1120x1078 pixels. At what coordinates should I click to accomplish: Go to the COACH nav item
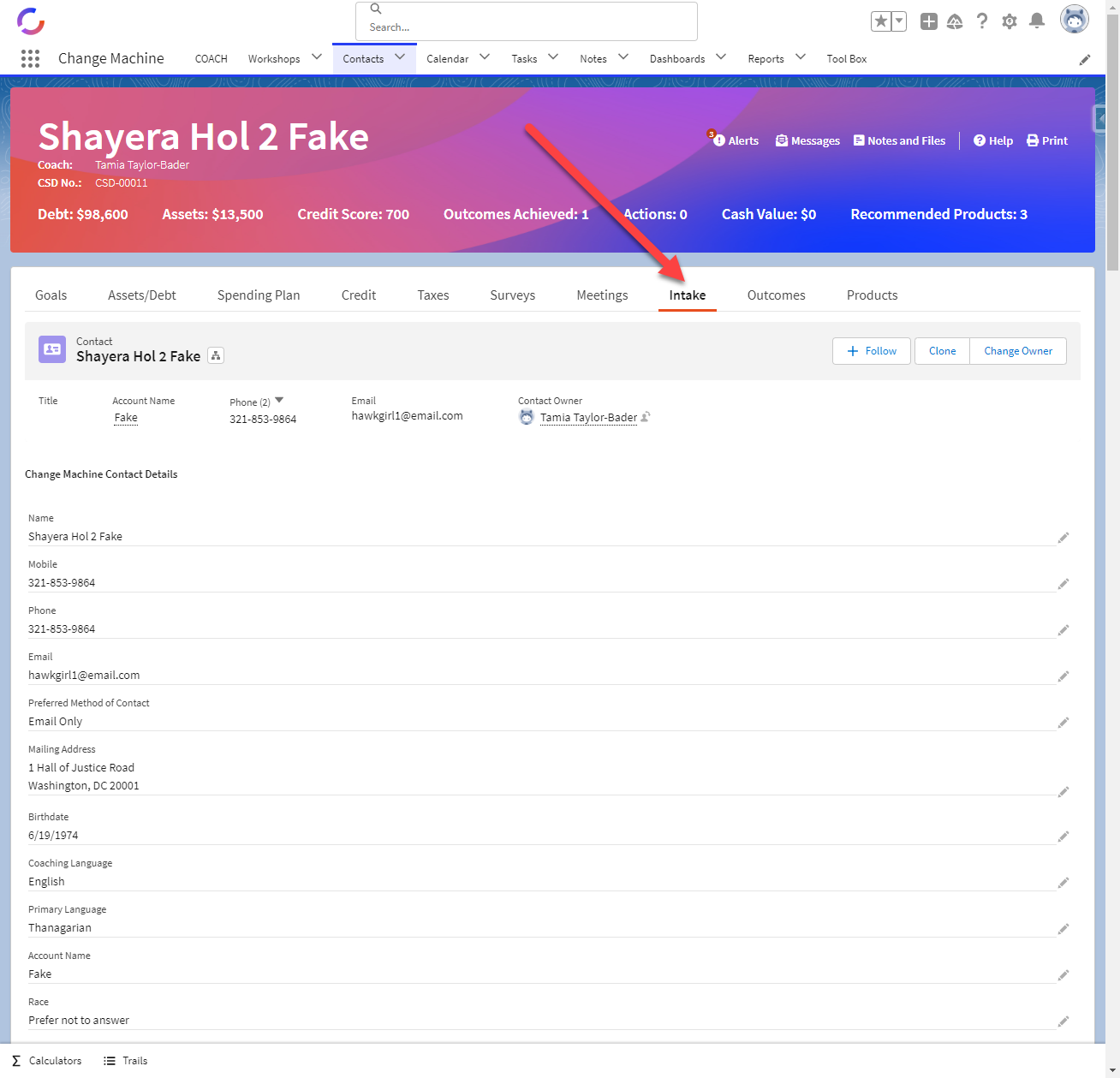coord(211,59)
